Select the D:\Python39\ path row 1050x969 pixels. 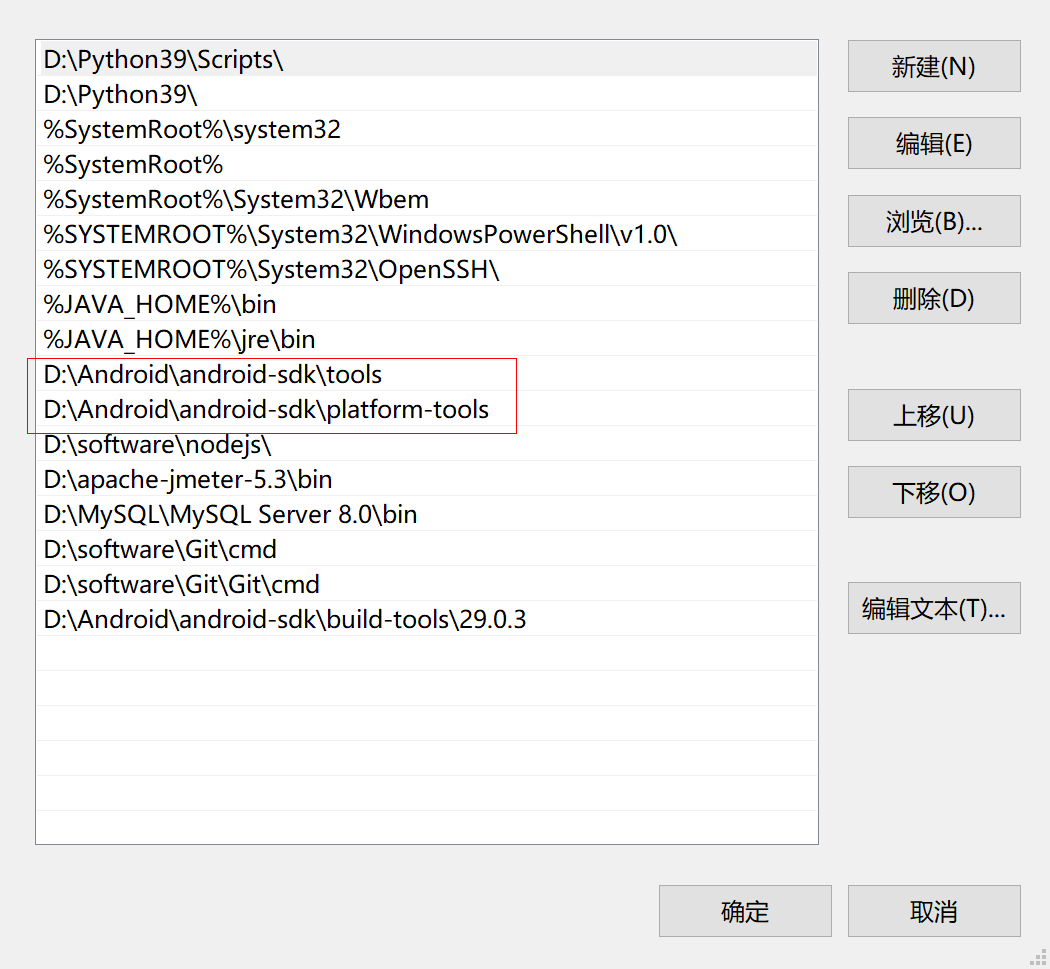coord(427,94)
